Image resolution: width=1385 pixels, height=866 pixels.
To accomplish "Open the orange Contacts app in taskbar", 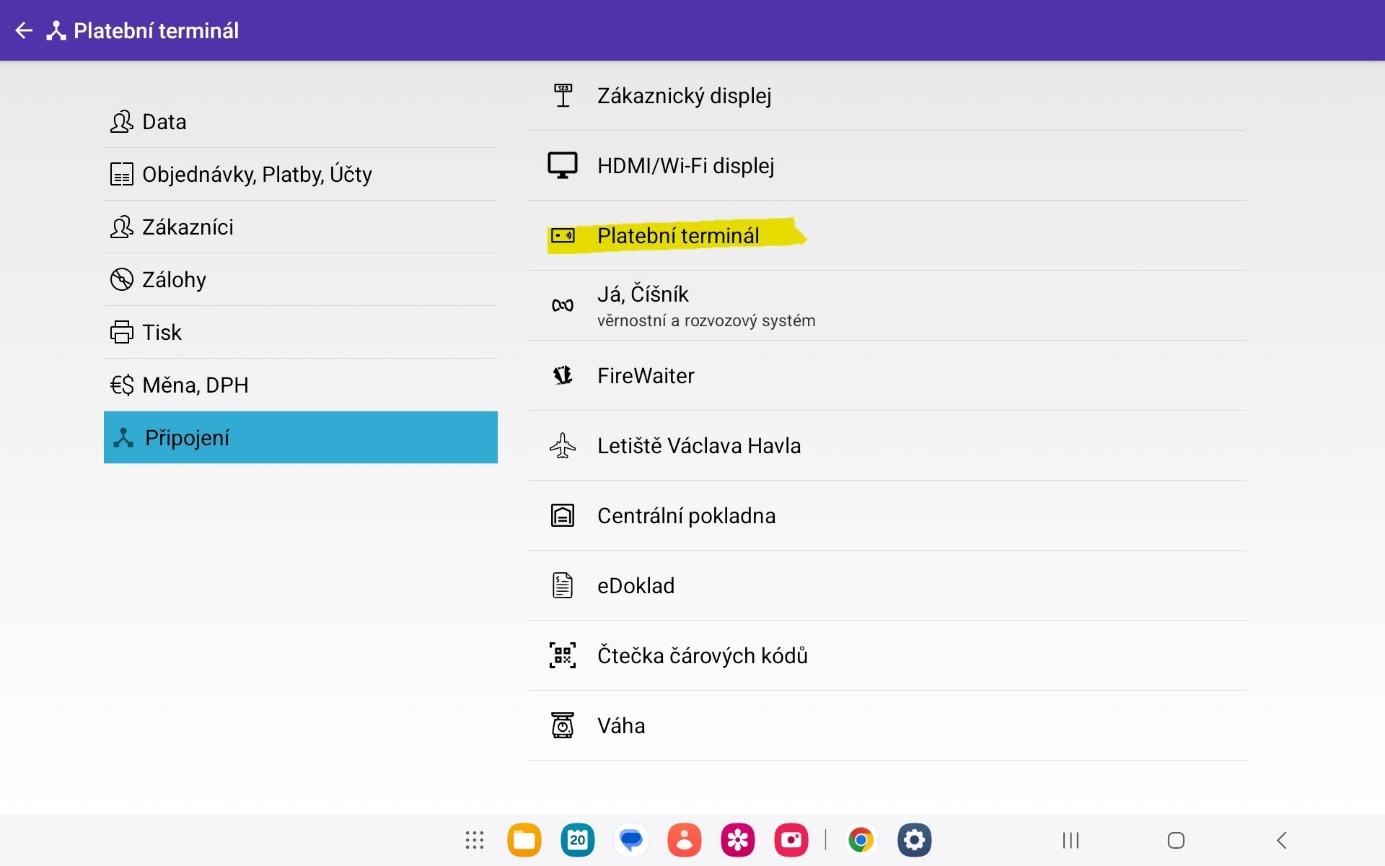I will [684, 840].
